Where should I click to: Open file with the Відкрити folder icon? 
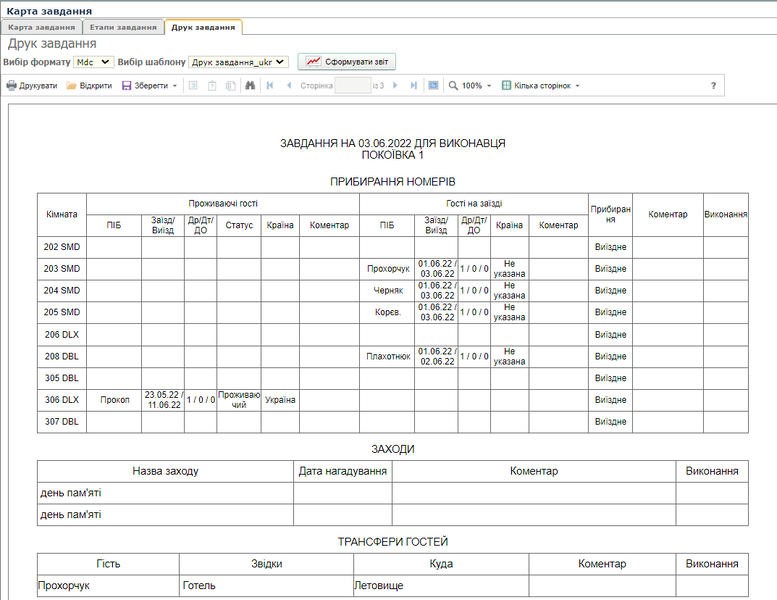[x=72, y=86]
